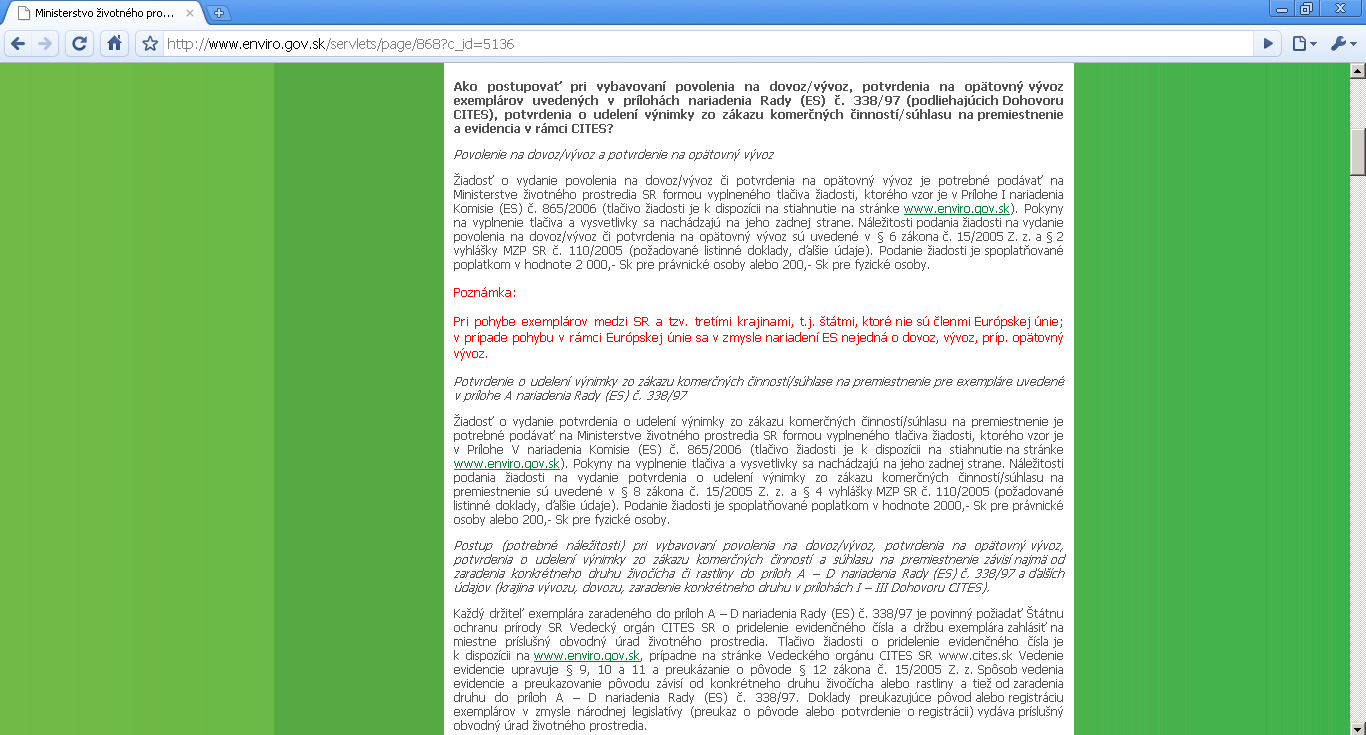Click the red Poznámka: heading
Viewport: 1366px width, 735px height.
[x=485, y=293]
